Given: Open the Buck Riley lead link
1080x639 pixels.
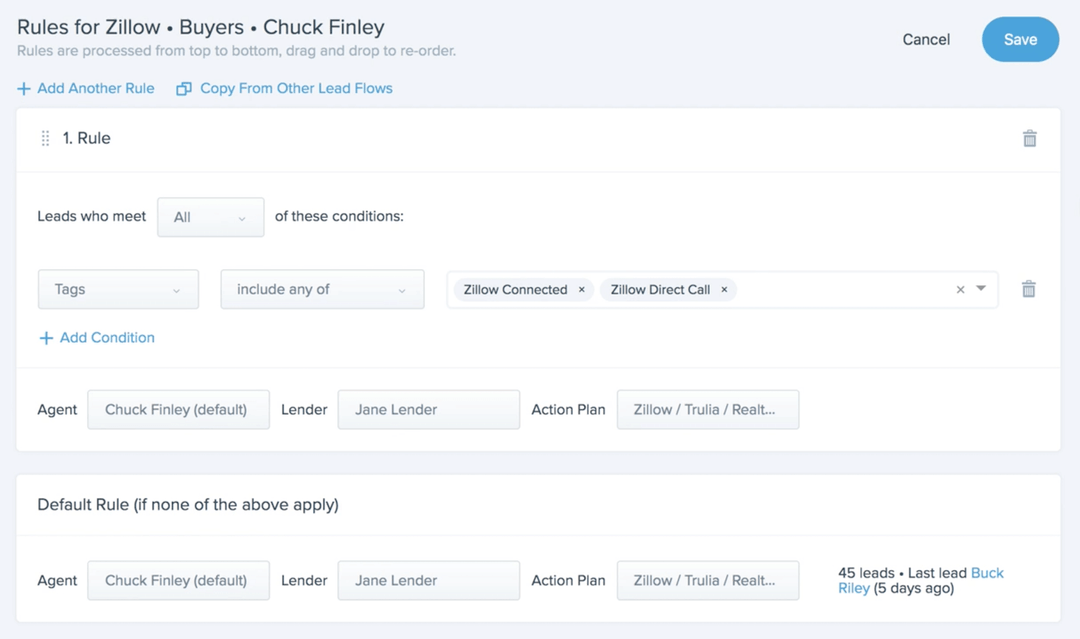Looking at the screenshot, I should 986,574.
